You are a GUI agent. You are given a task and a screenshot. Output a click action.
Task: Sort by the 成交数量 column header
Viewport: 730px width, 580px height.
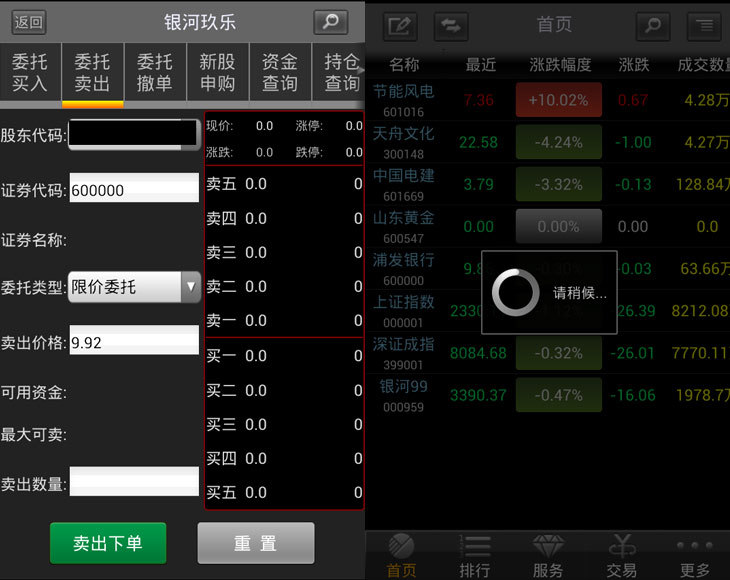(x=703, y=64)
